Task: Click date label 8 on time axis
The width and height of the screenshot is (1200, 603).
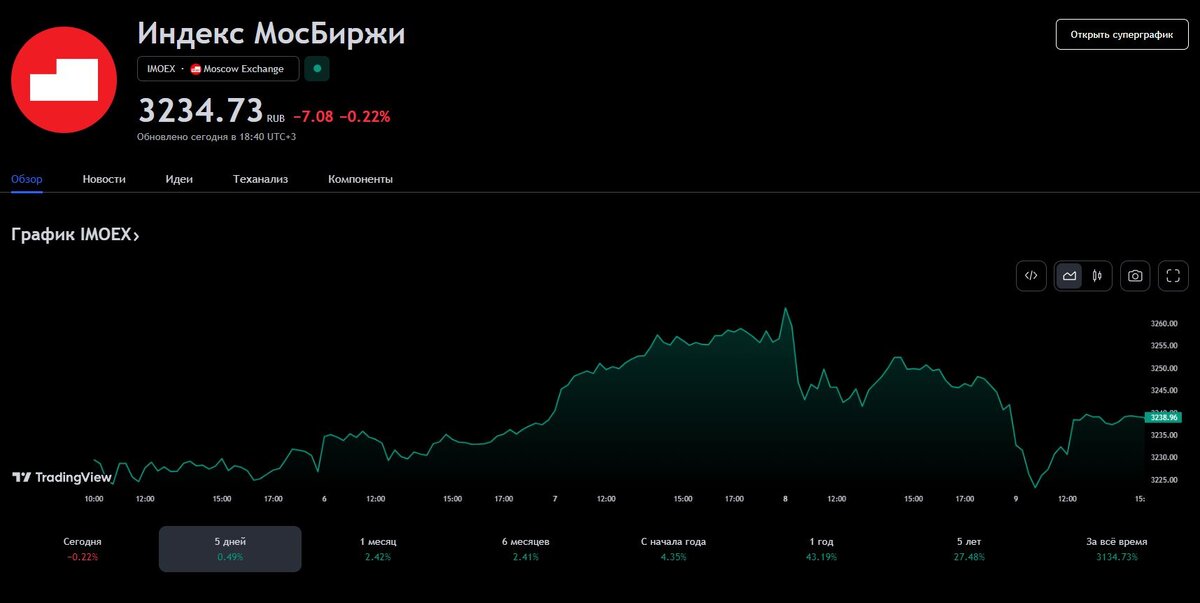Action: pyautogui.click(x=785, y=499)
